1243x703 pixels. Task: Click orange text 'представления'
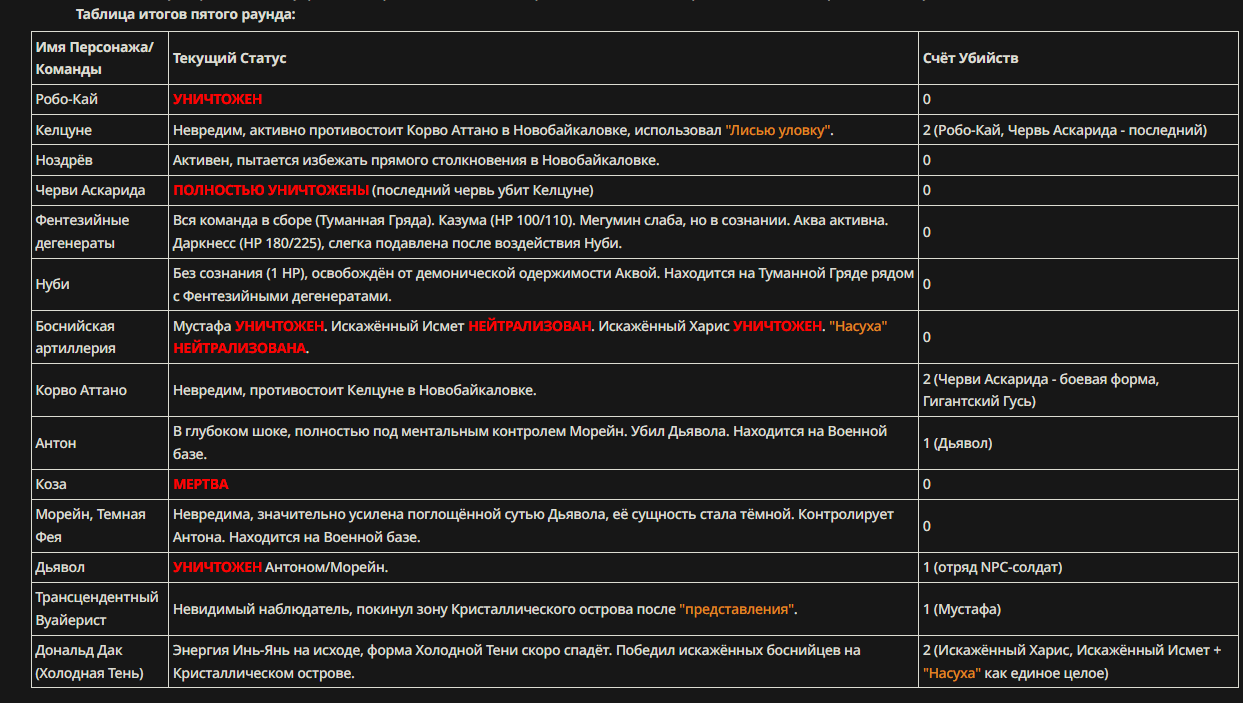click(x=738, y=608)
